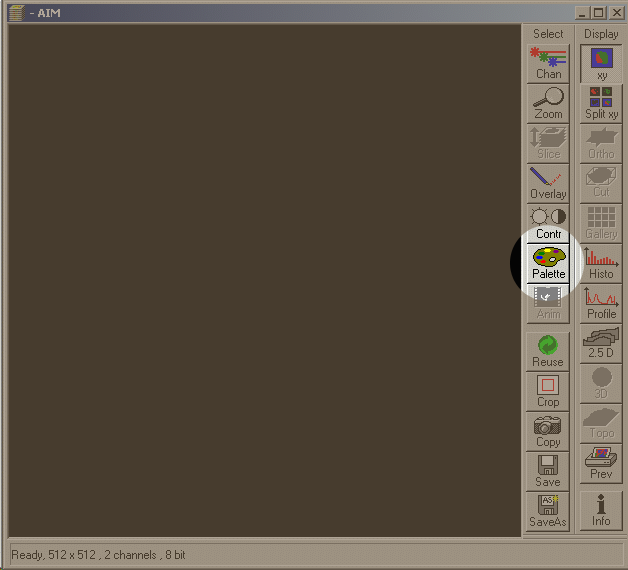
Task: Click the AIM window title bar icon
Action: [15, 12]
